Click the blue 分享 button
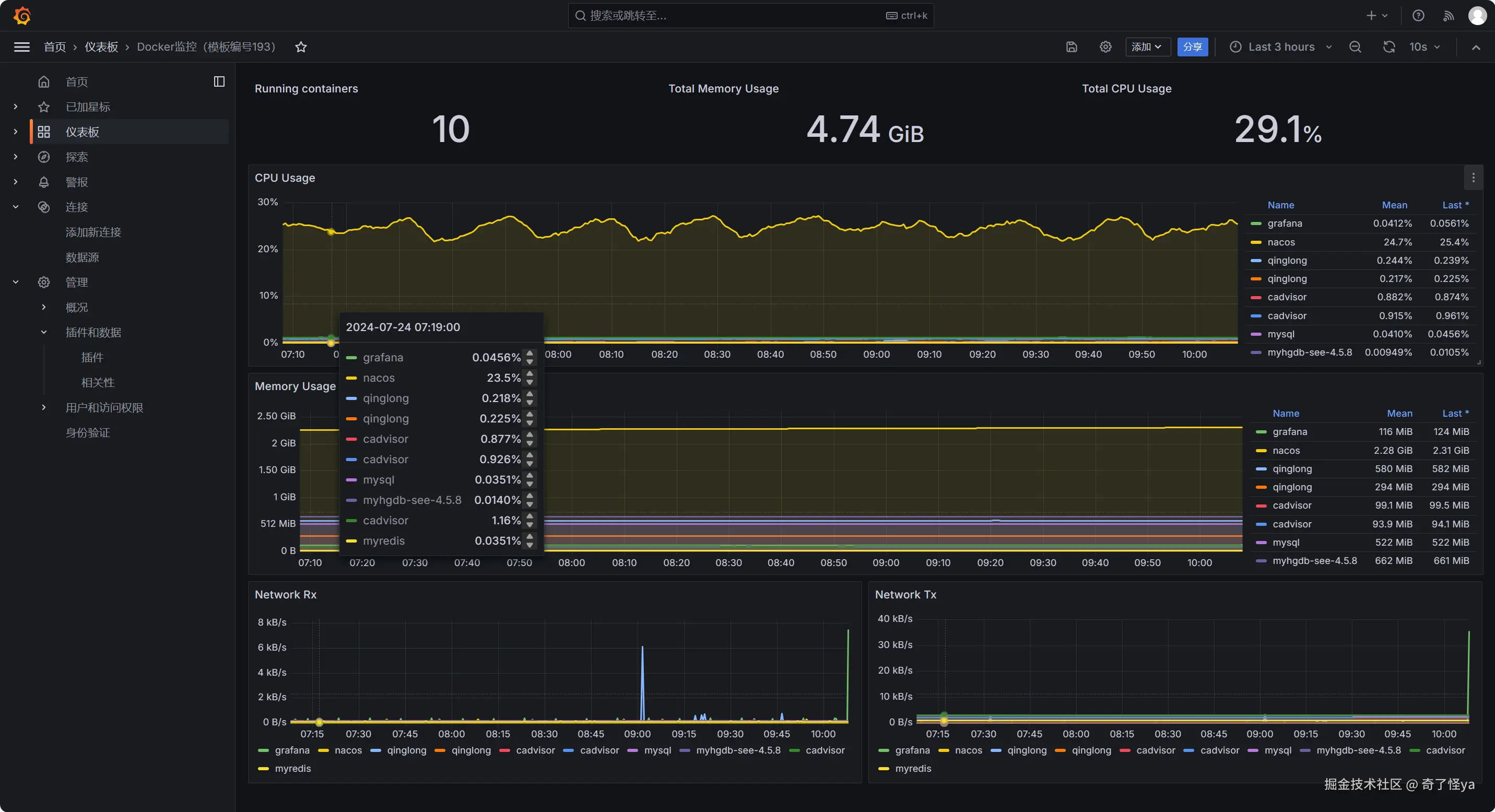Viewport: 1495px width, 812px height. 1192,47
